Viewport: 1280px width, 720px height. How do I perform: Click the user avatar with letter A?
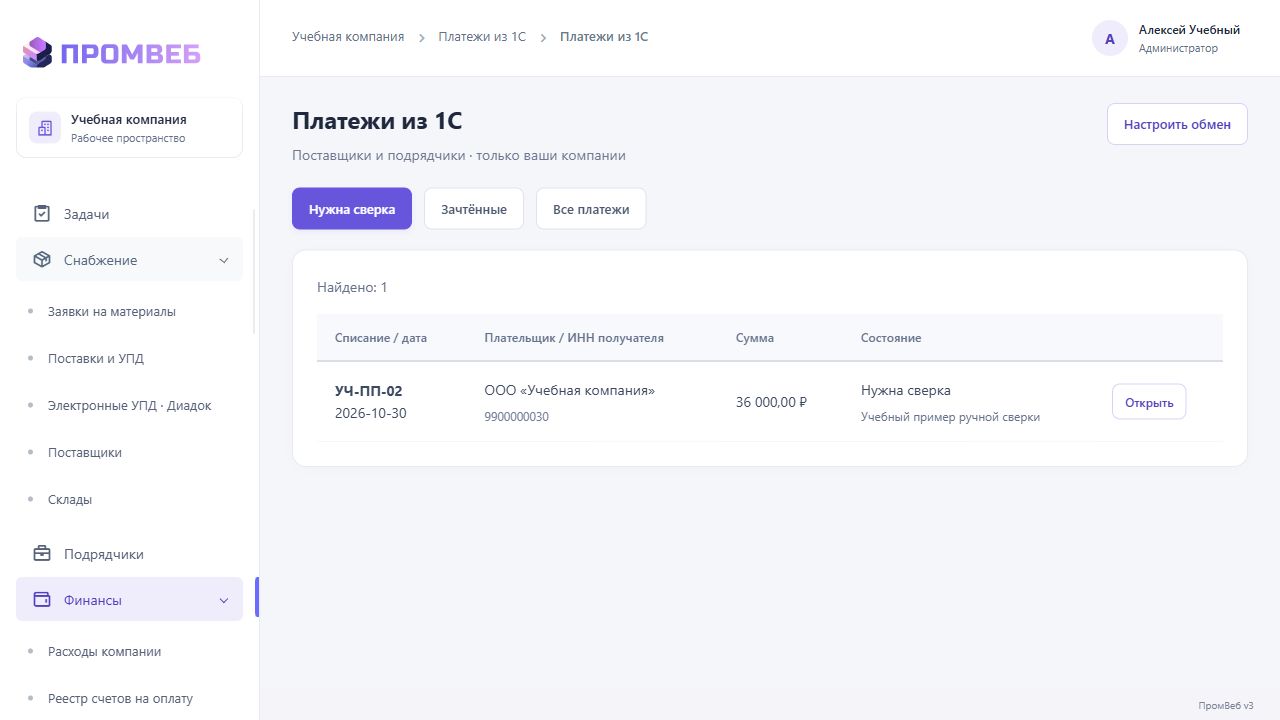point(1110,39)
